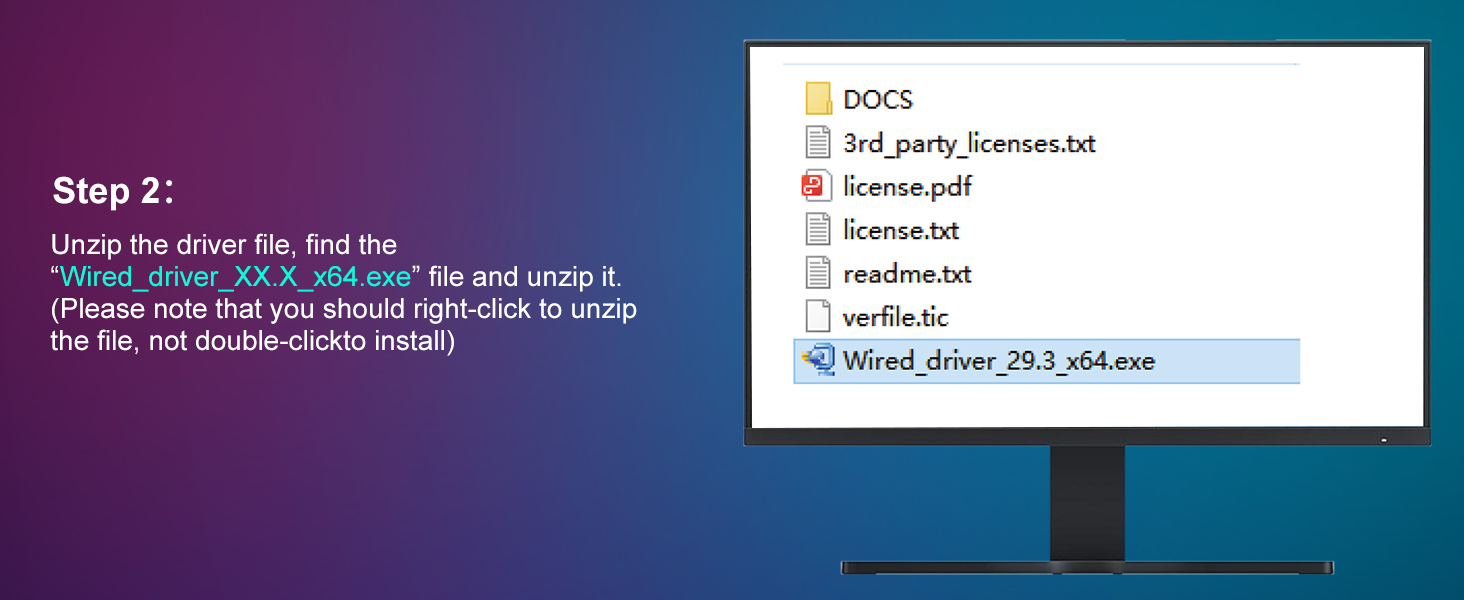This screenshot has height=600, width=1464.
Task: Click the "Step 2:" heading
Action: [x=113, y=191]
